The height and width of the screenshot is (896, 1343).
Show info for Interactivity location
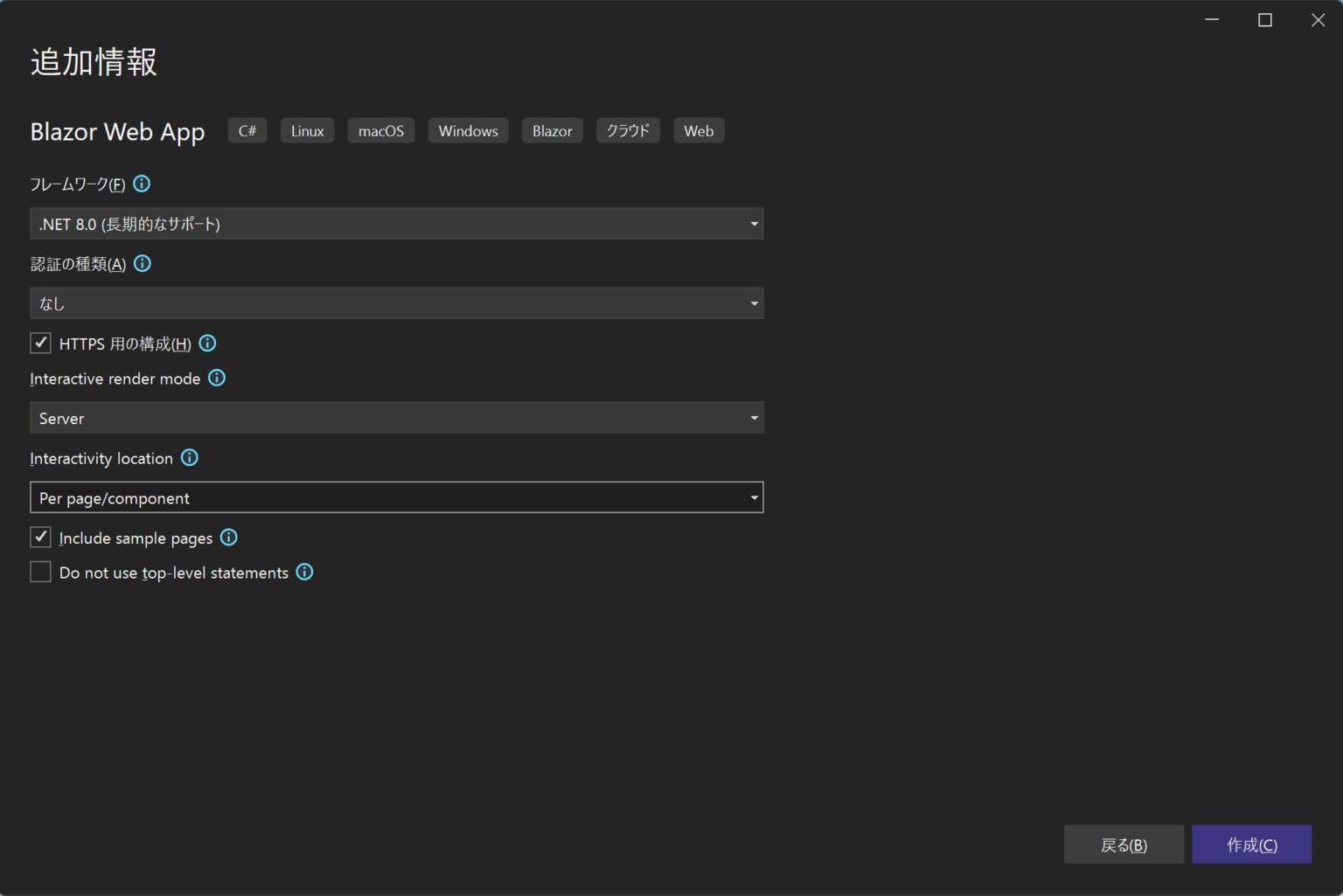pyautogui.click(x=190, y=457)
